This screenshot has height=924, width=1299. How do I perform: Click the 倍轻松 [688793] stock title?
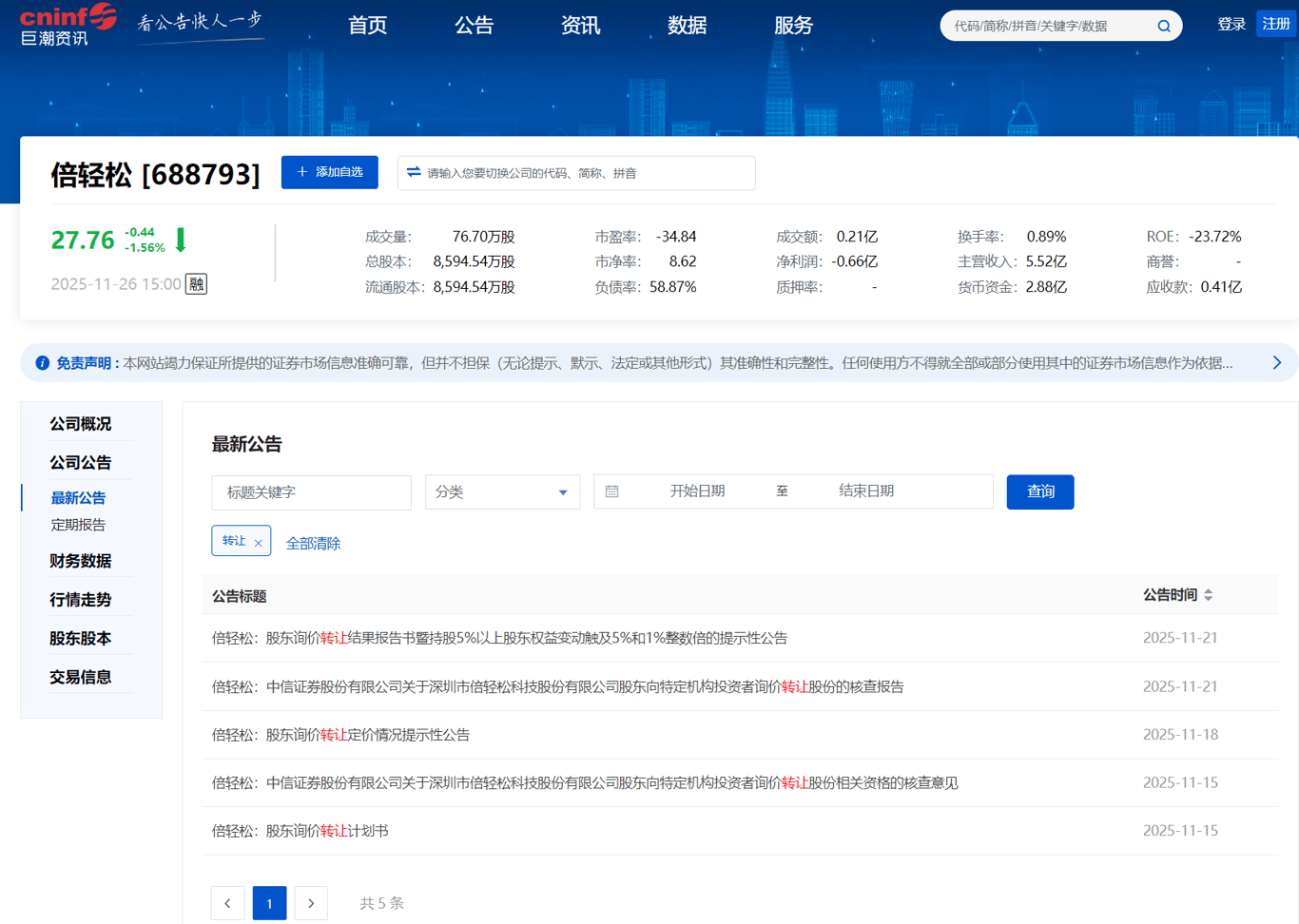[x=155, y=174]
